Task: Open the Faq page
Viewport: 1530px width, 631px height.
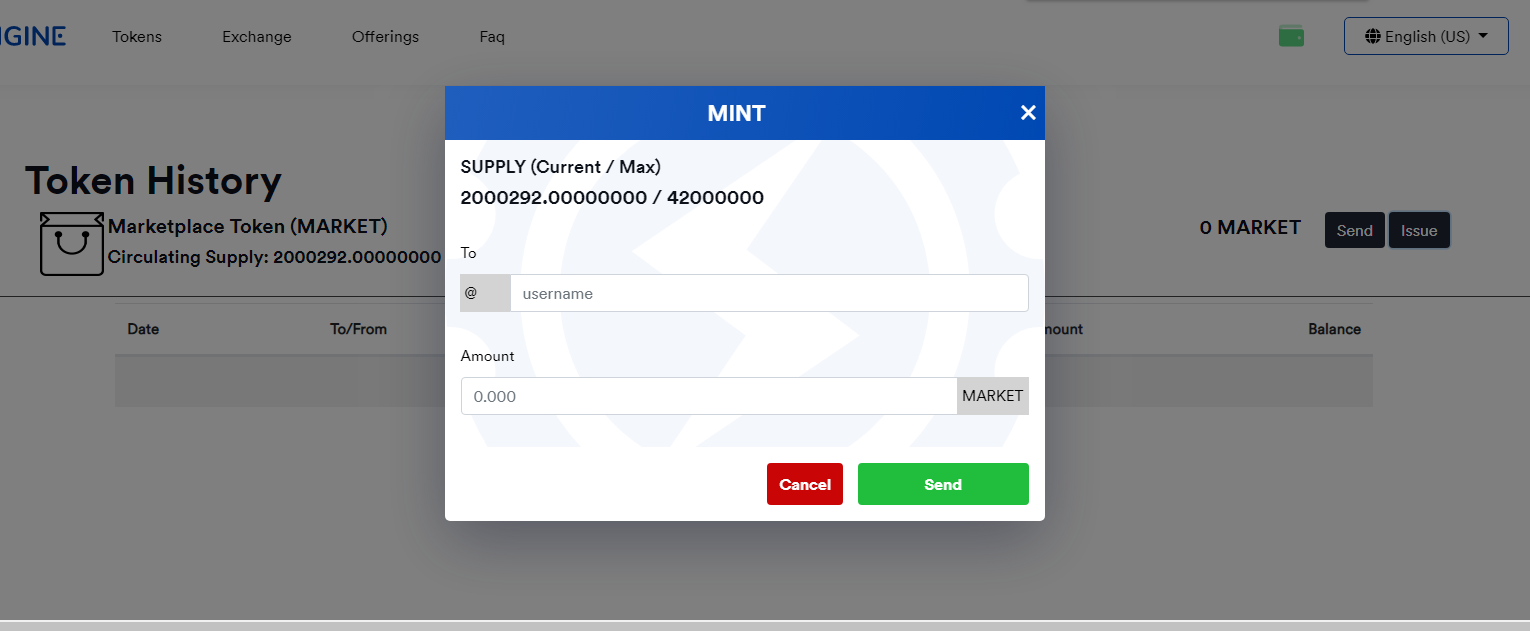Action: [492, 37]
